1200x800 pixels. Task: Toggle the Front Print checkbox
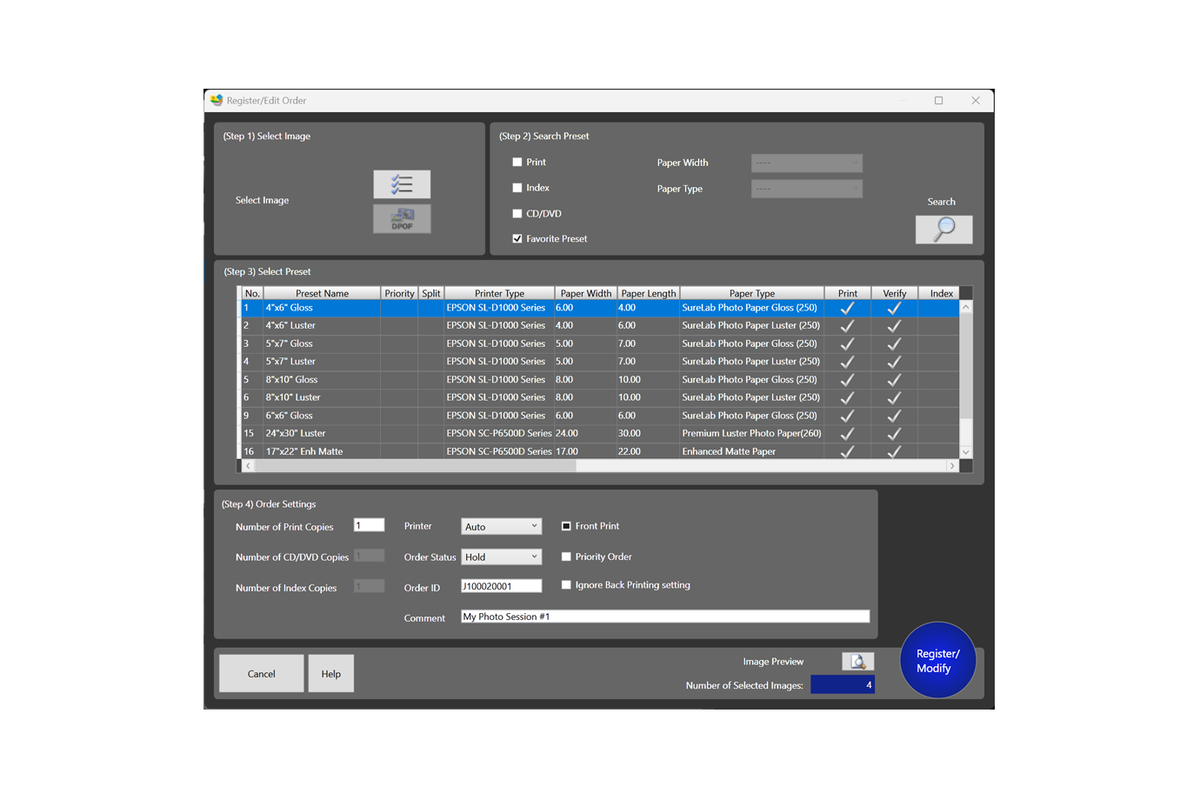click(566, 526)
